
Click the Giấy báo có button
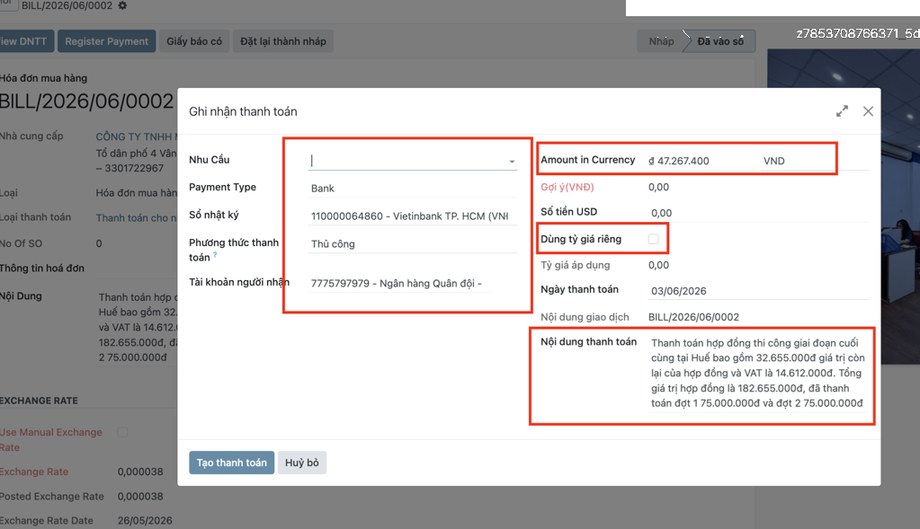click(194, 41)
